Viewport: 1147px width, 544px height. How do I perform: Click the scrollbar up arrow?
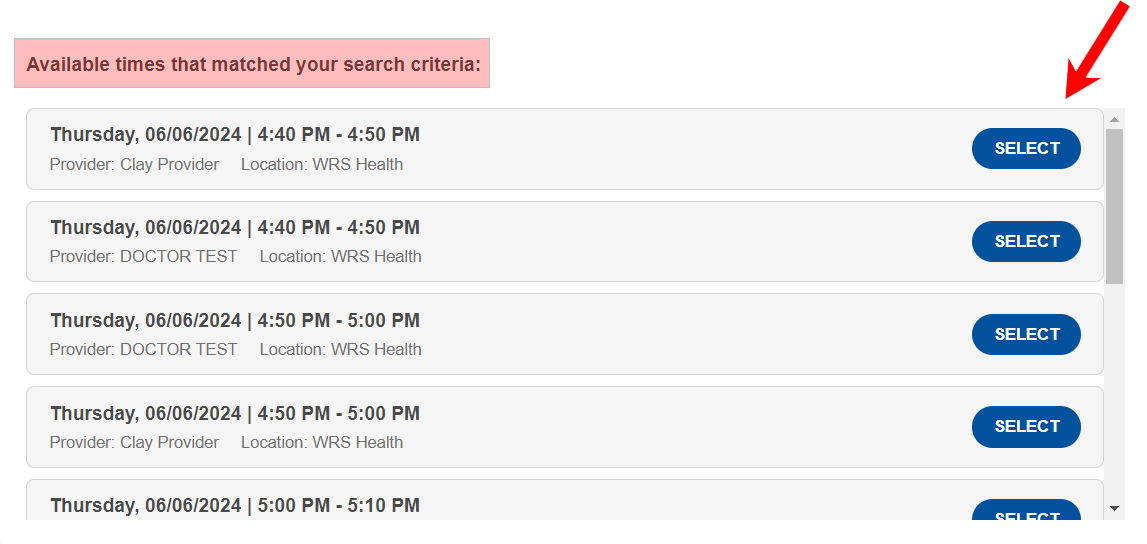(1114, 119)
